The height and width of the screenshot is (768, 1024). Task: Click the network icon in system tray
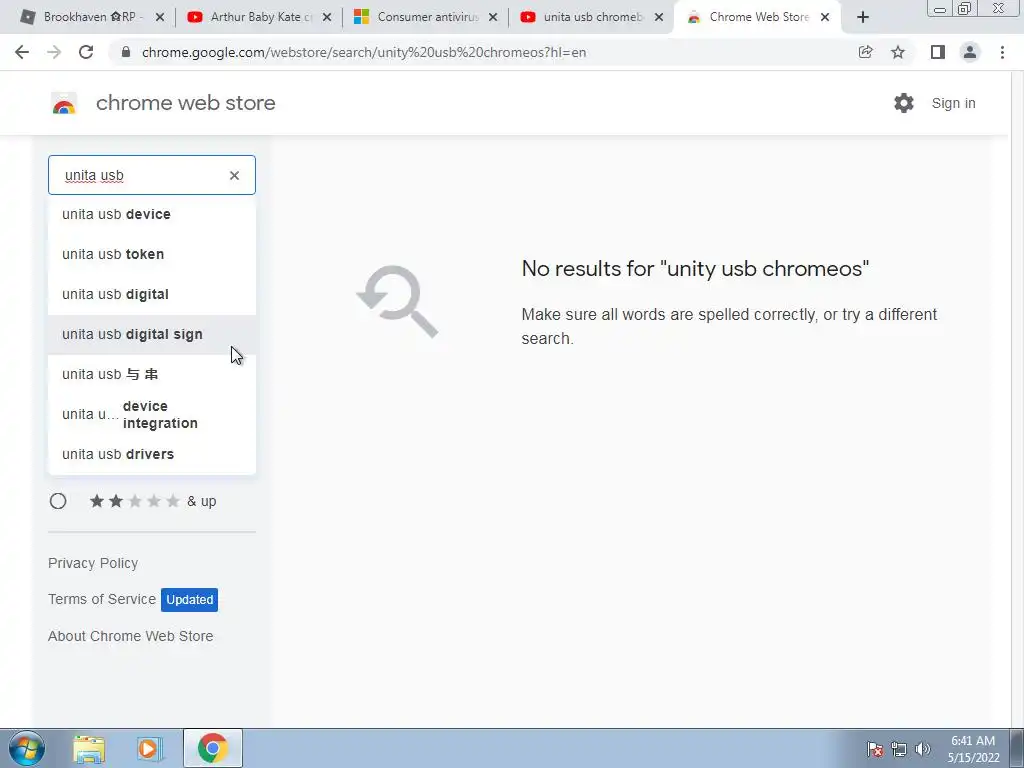pyautogui.click(x=899, y=749)
